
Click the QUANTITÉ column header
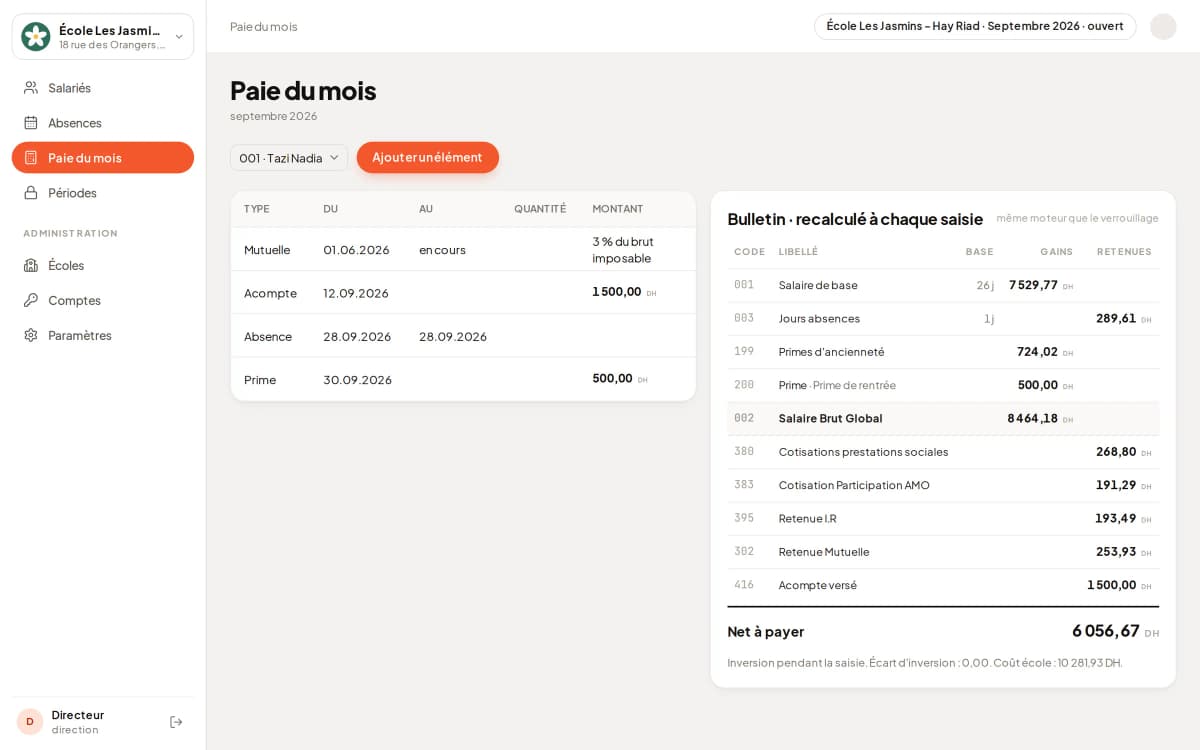(540, 209)
